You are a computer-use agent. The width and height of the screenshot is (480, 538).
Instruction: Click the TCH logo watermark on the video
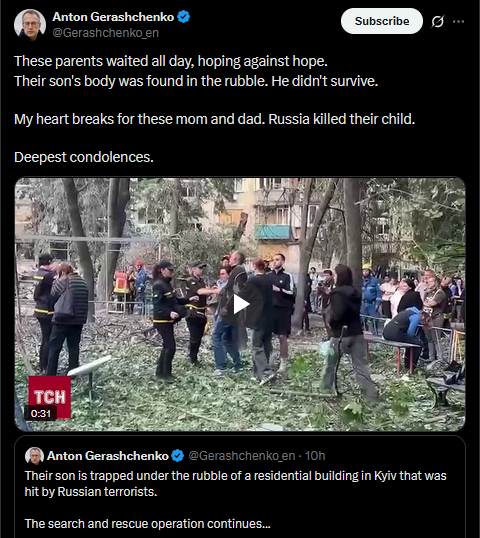tap(50, 397)
